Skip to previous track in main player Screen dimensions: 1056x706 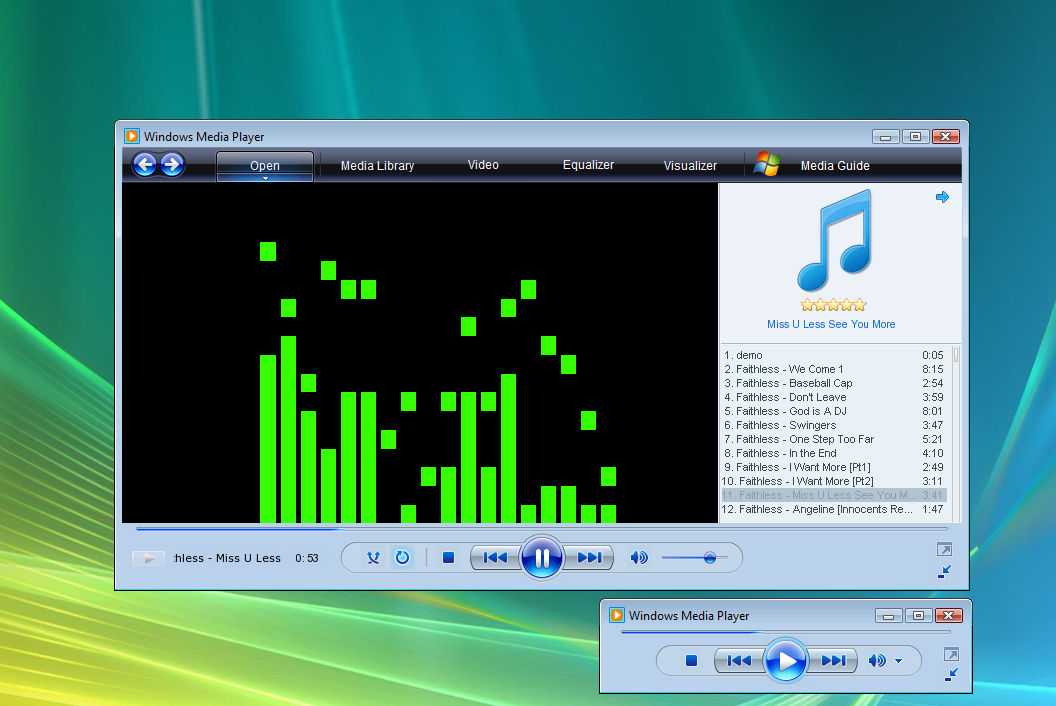pyautogui.click(x=495, y=558)
